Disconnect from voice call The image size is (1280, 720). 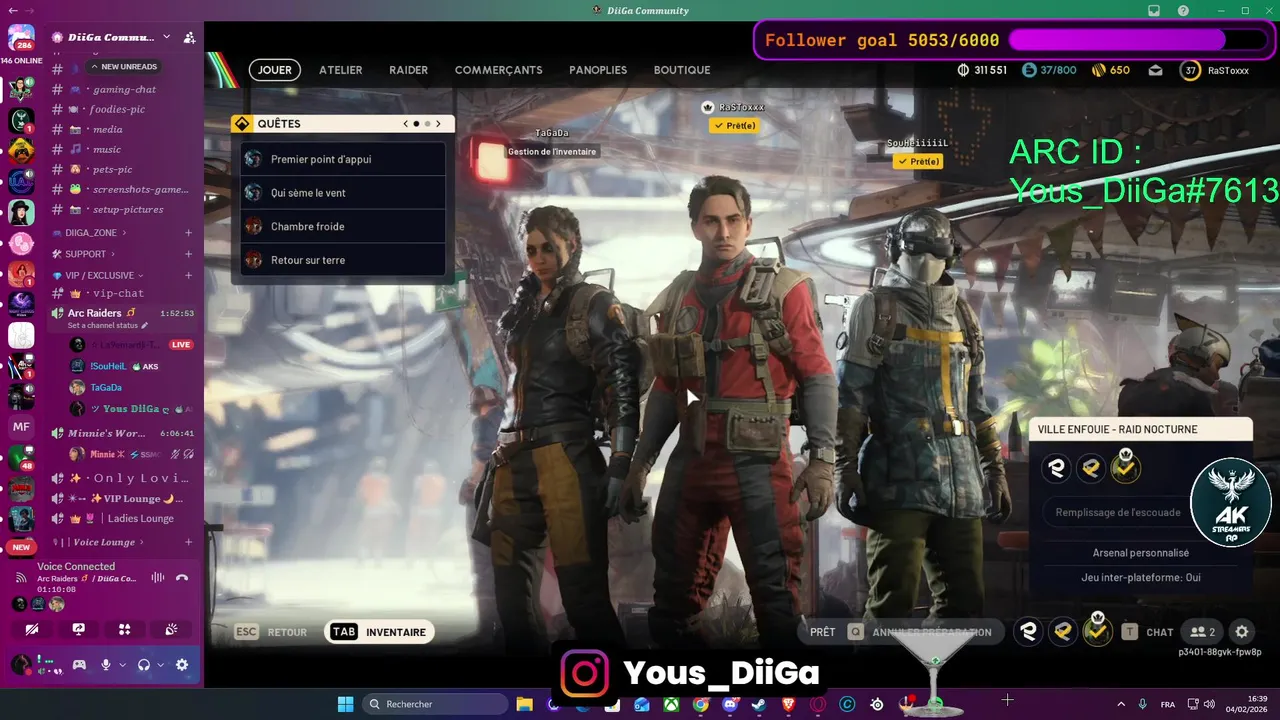click(x=182, y=577)
